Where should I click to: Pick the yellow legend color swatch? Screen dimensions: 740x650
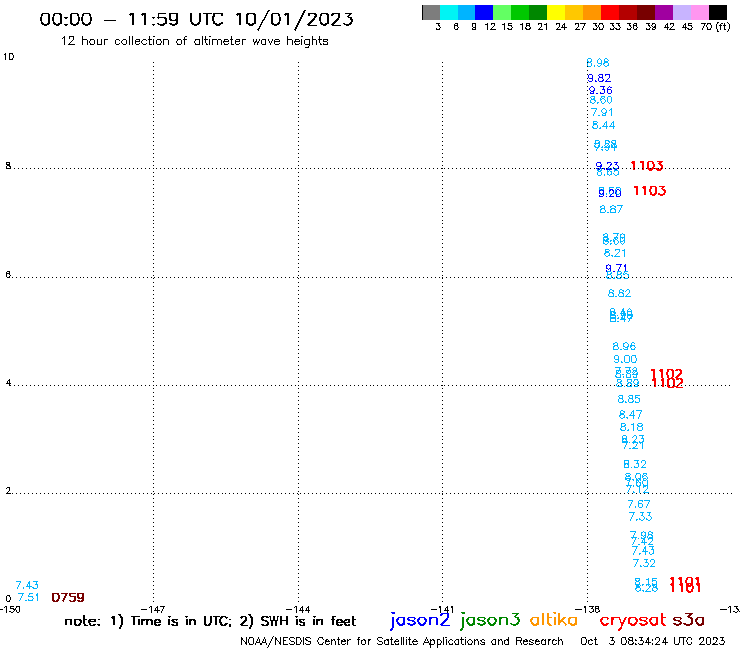(x=556, y=12)
